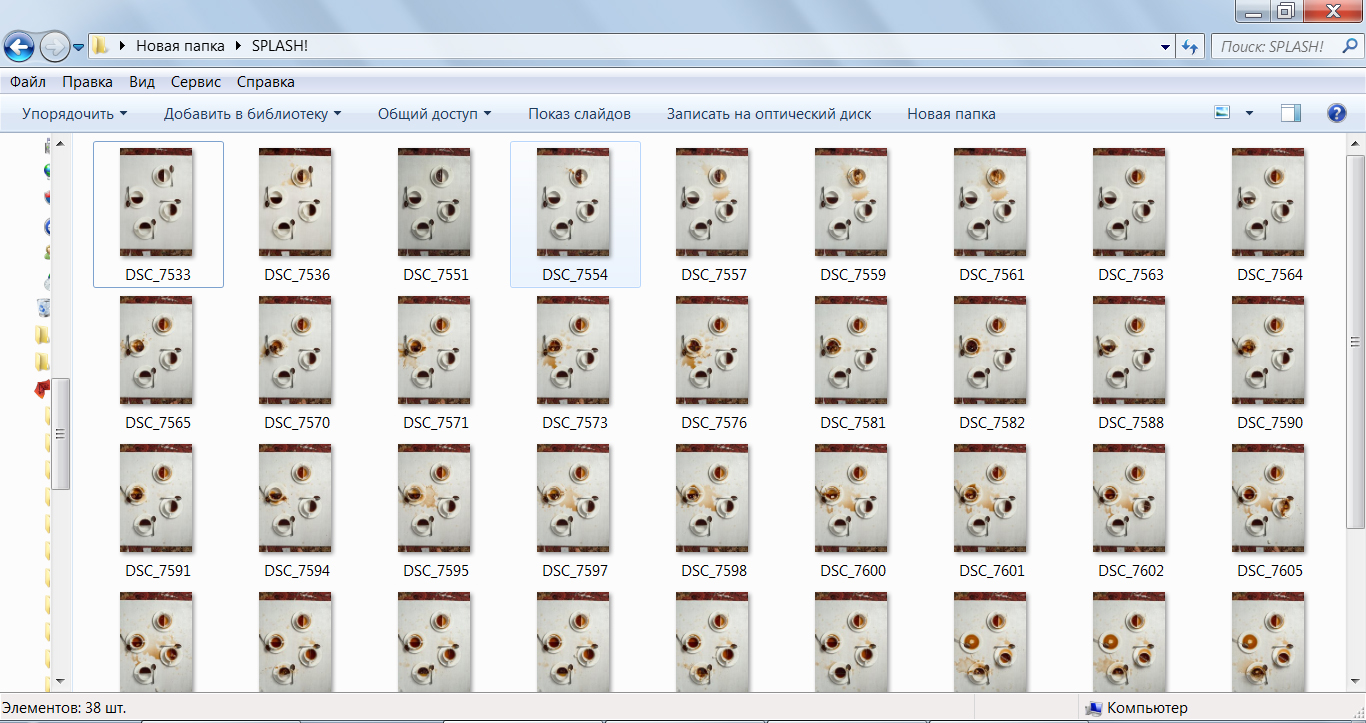The image size is (1366, 723).
Task: Create folder with Новая папка toolbar button
Action: 951,114
